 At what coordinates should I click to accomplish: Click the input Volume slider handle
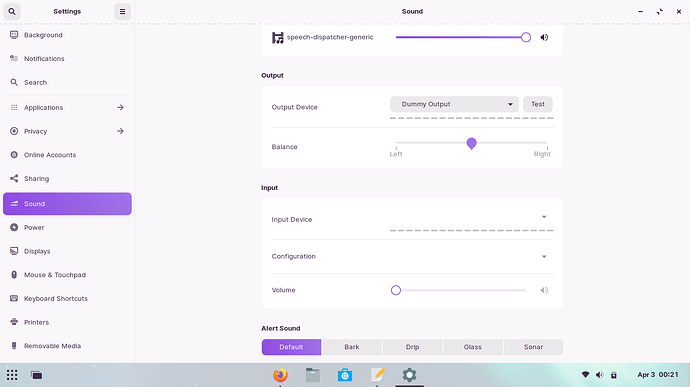click(396, 290)
